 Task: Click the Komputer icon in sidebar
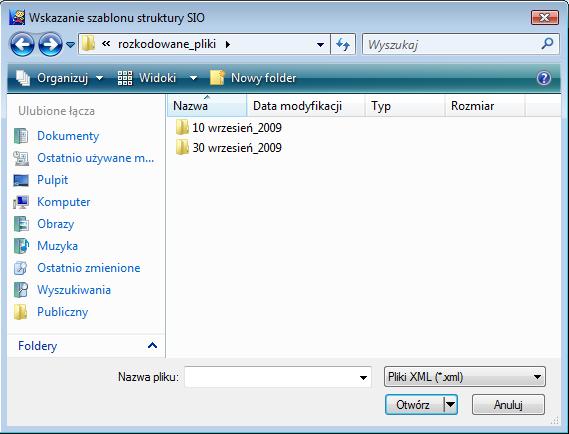tap(21, 202)
